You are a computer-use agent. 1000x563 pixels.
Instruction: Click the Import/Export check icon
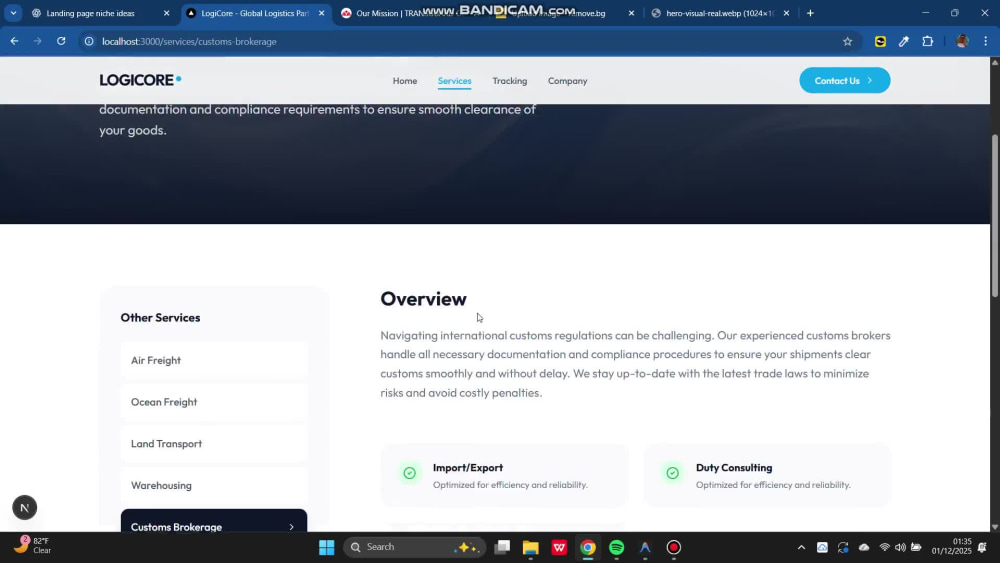click(x=409, y=473)
